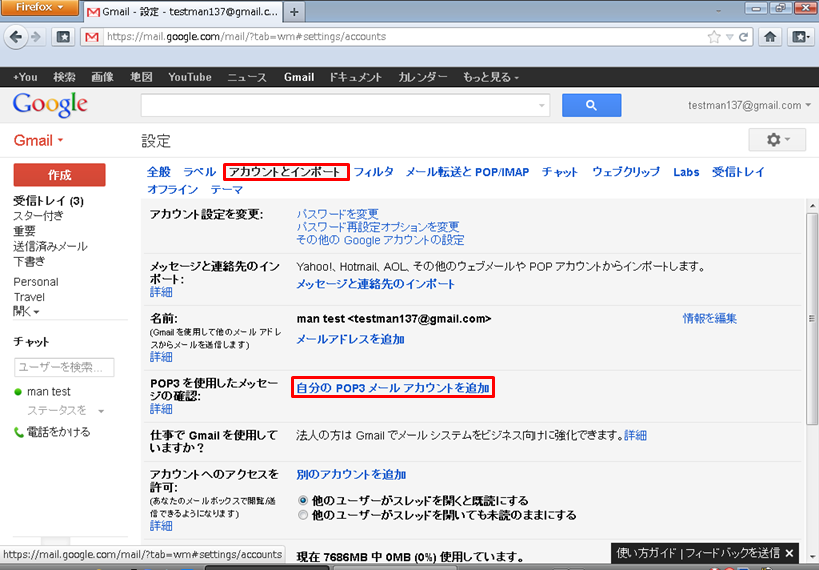The width and height of the screenshot is (819, 570).
Task: Open 受信トレイ (3) in the sidebar
Action: pyautogui.click(x=48, y=201)
